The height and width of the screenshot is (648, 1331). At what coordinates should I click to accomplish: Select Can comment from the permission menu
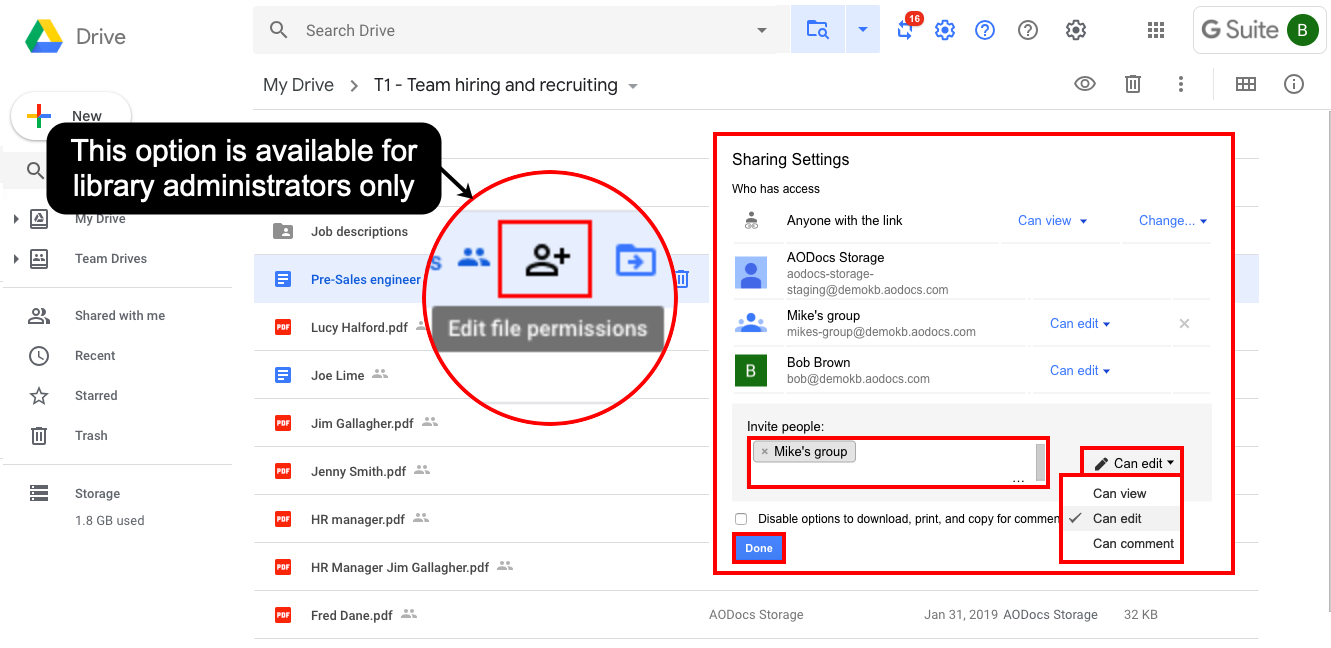[1121, 543]
